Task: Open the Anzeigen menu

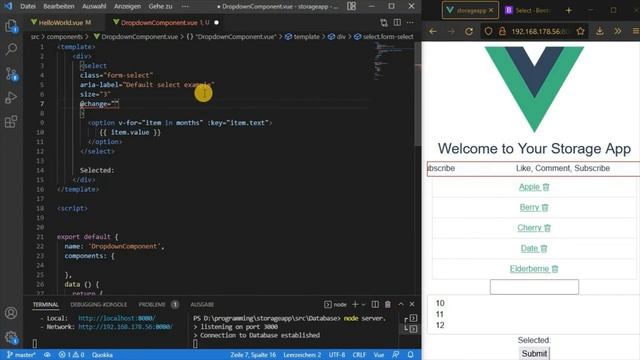Action: click(127, 6)
